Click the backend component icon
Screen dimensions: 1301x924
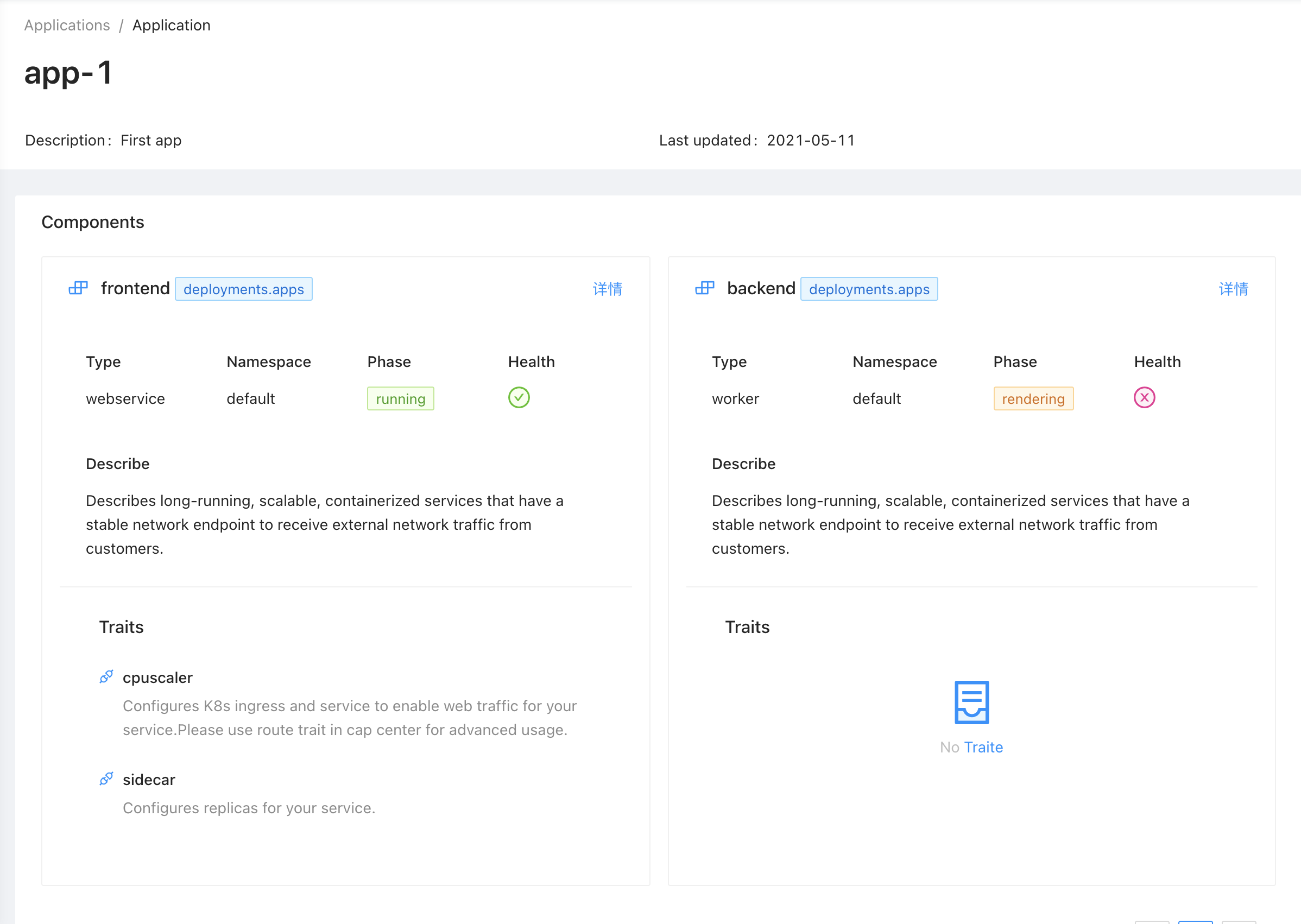pos(704,288)
